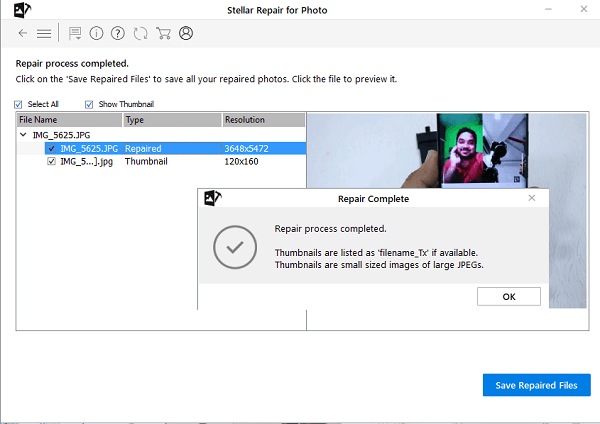Uncheck the IMG_5...].jpg thumbnail row checkbox
The image size is (600, 424).
[51, 161]
